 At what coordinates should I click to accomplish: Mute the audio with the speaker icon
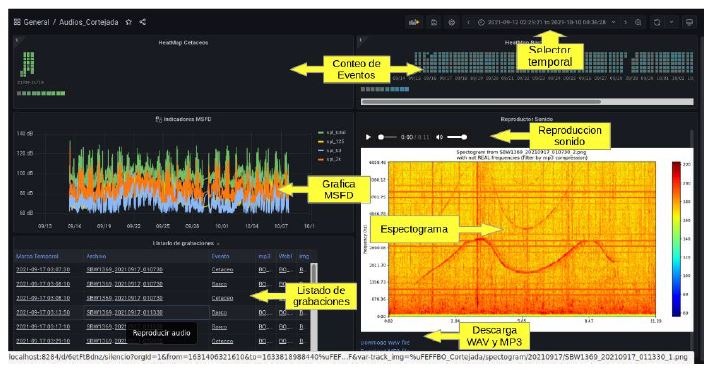439,137
